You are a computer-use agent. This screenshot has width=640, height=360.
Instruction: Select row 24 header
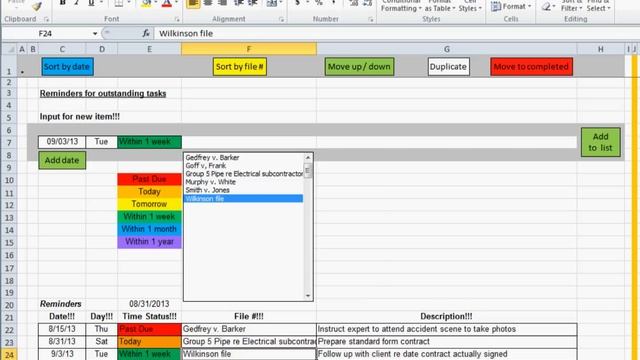point(9,355)
